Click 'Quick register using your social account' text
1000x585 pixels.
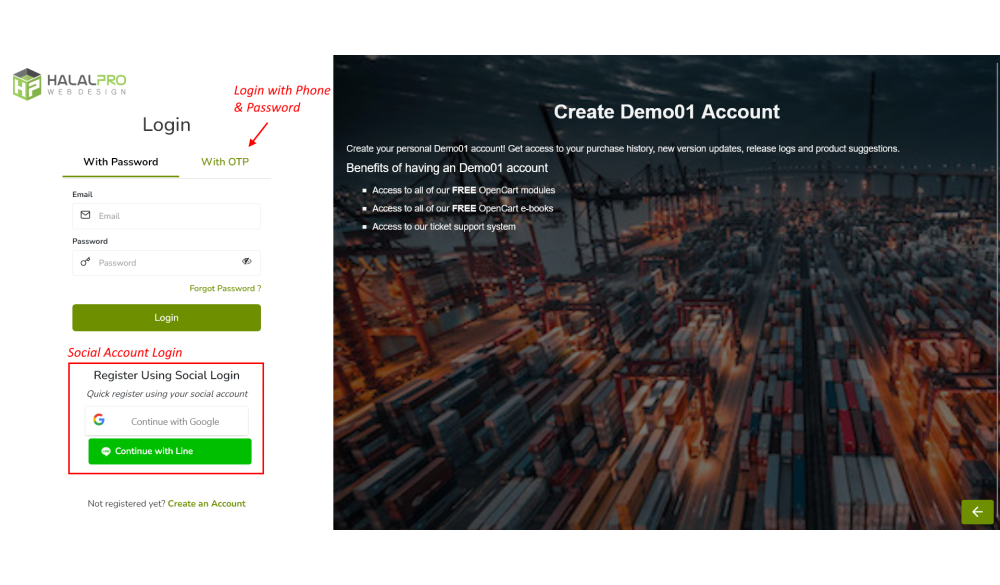click(x=167, y=394)
